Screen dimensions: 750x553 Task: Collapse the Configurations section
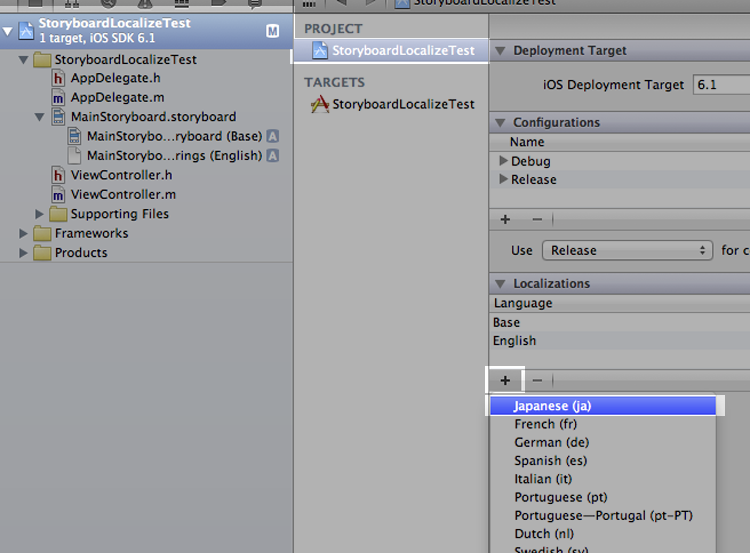500,123
